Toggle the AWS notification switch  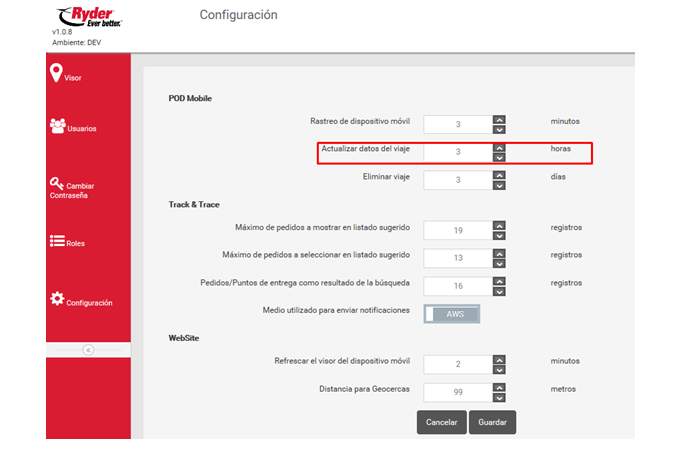point(452,313)
